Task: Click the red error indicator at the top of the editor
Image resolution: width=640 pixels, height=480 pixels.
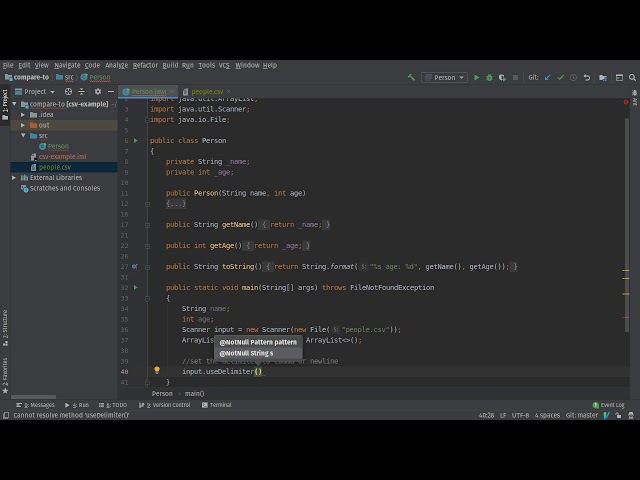Action: [626, 102]
